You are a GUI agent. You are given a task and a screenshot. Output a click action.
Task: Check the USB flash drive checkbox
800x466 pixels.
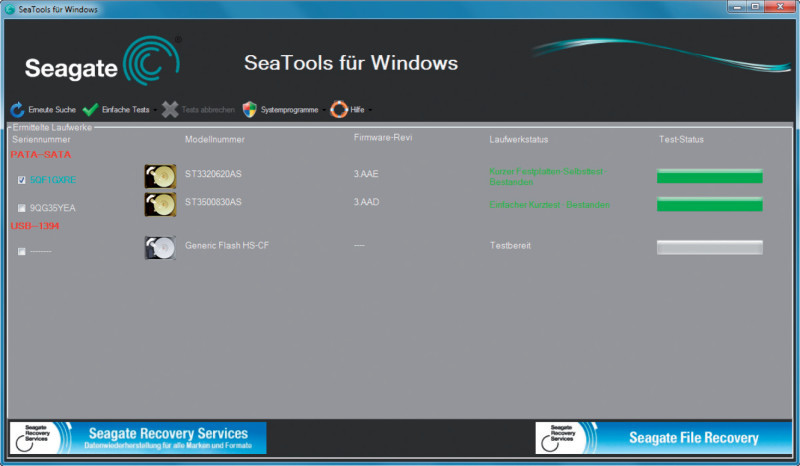pos(21,251)
